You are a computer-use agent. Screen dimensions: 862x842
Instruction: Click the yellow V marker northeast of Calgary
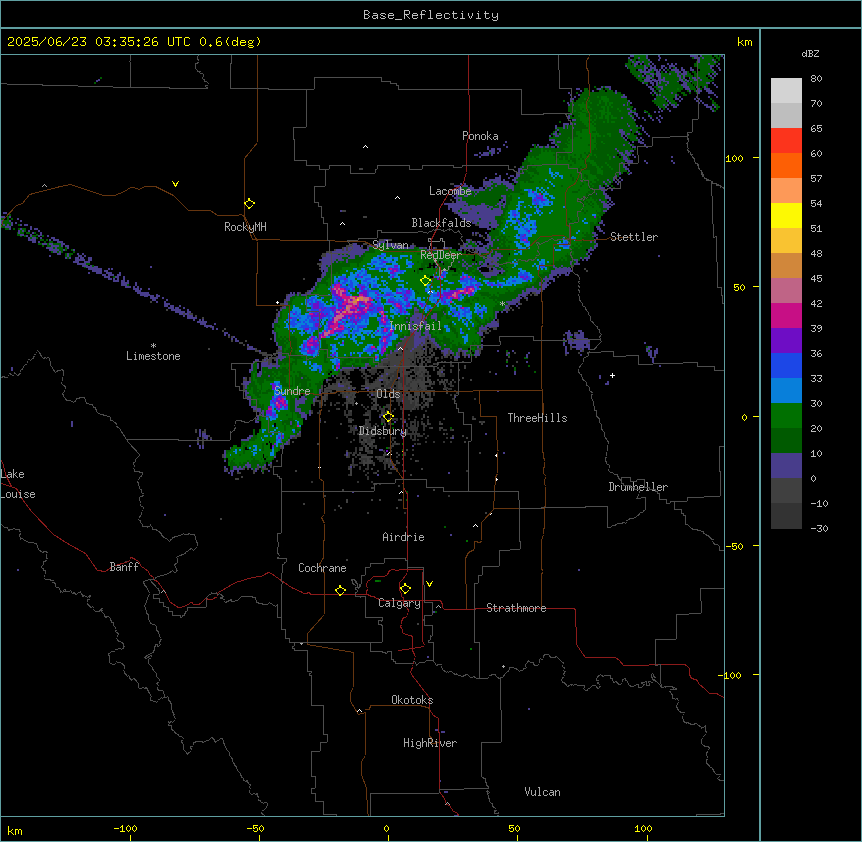pos(429,584)
